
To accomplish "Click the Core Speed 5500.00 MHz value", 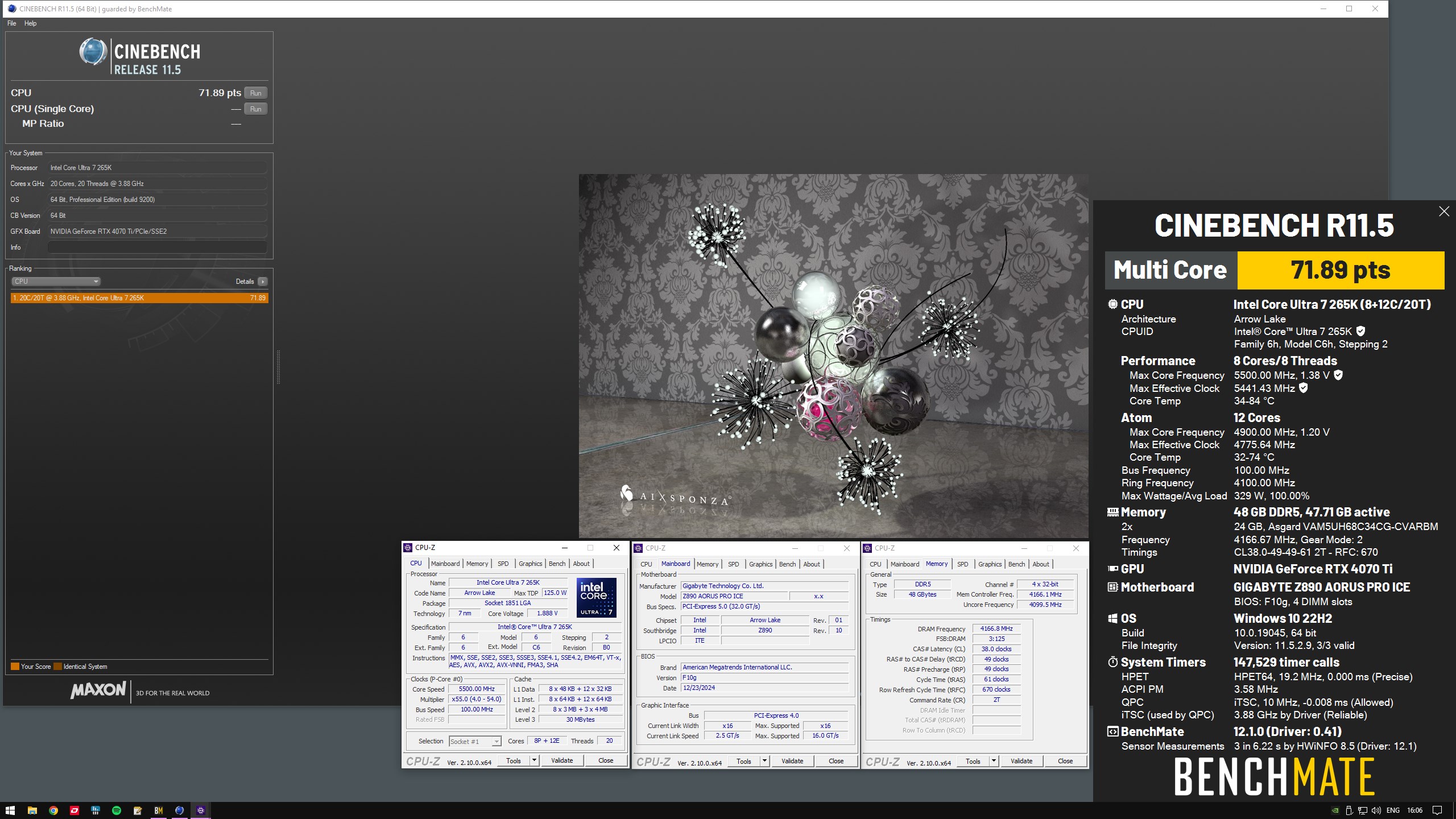I will point(477,689).
